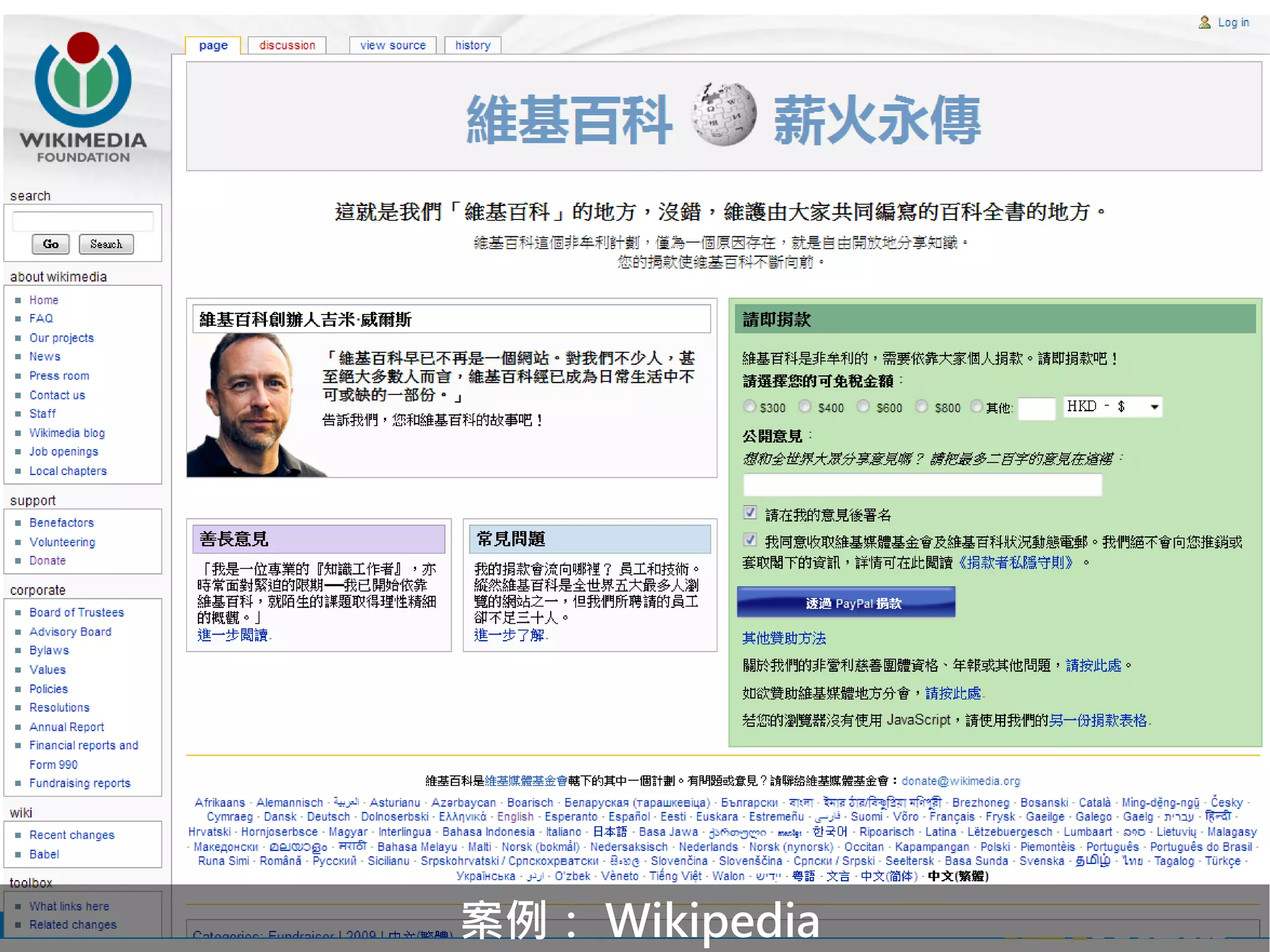The height and width of the screenshot is (952, 1270).
Task: Open the Policies link
Action: [48, 689]
